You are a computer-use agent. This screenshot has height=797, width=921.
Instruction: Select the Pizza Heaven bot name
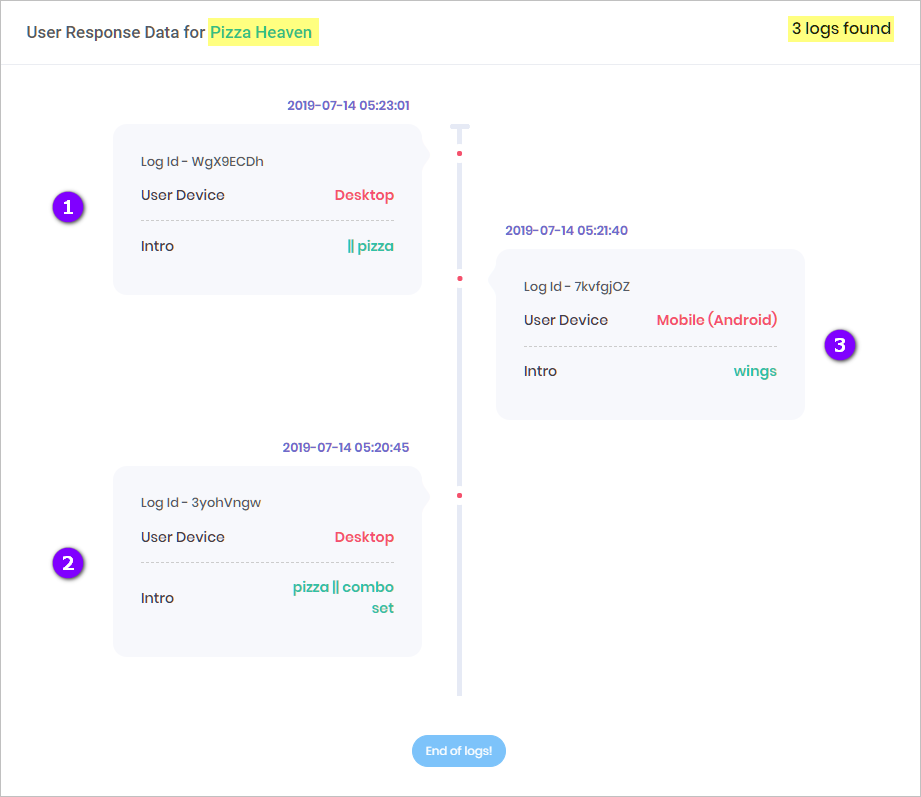261,32
